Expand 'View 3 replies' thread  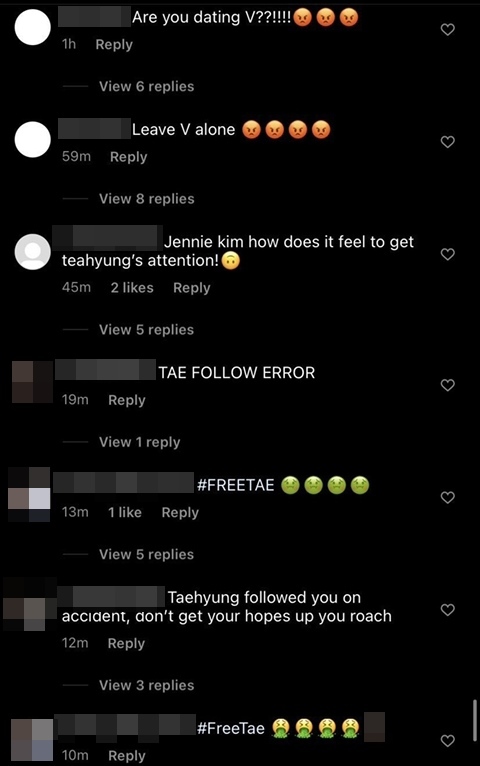pos(146,685)
